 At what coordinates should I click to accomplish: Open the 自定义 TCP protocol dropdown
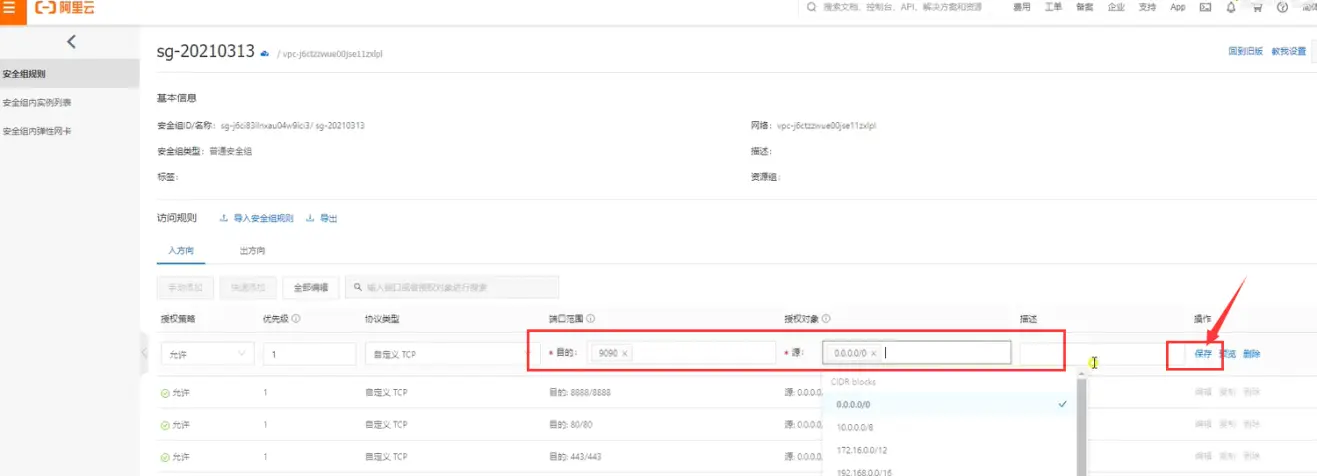[x=440, y=354]
